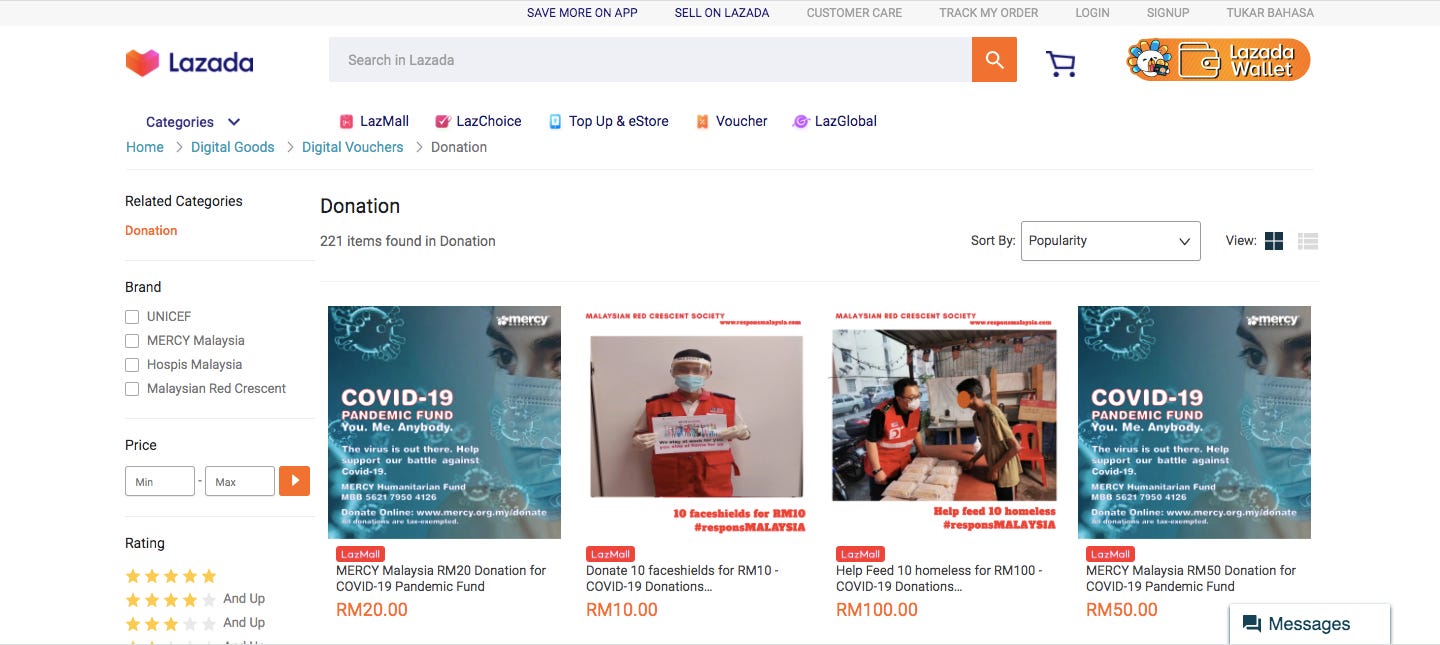Click the RM100.00 price

(x=877, y=610)
